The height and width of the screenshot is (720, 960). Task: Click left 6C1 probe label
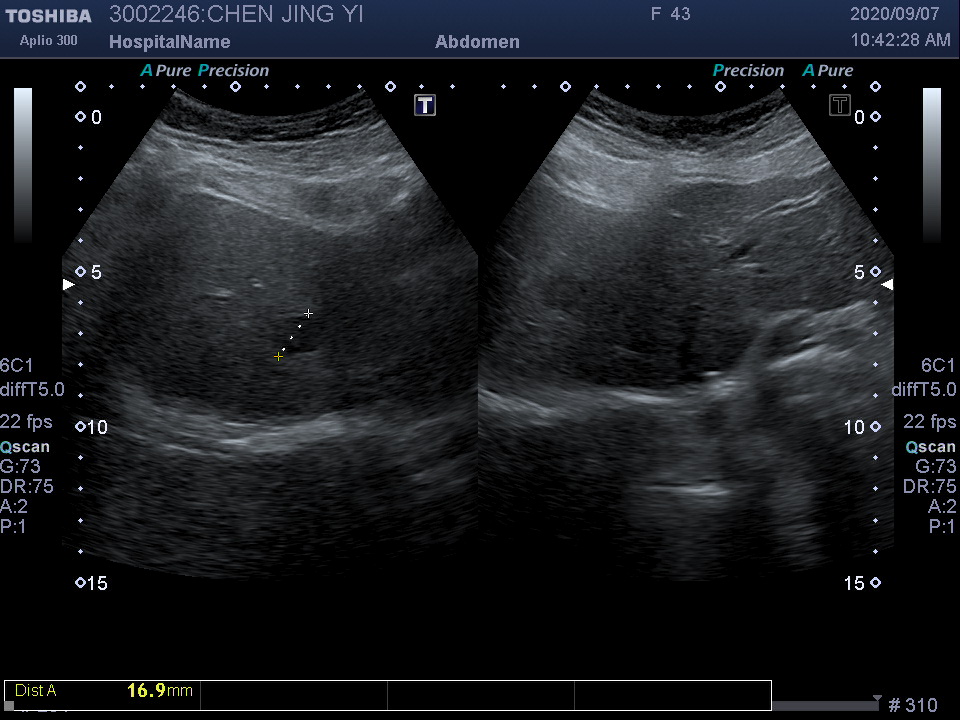click(x=17, y=366)
